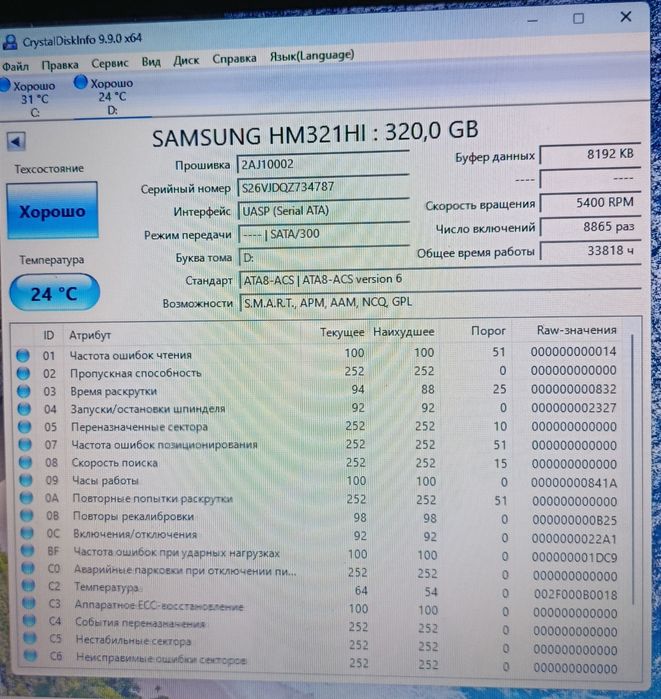
Task: Click status dot for attribute C4 row
Action: (29, 621)
